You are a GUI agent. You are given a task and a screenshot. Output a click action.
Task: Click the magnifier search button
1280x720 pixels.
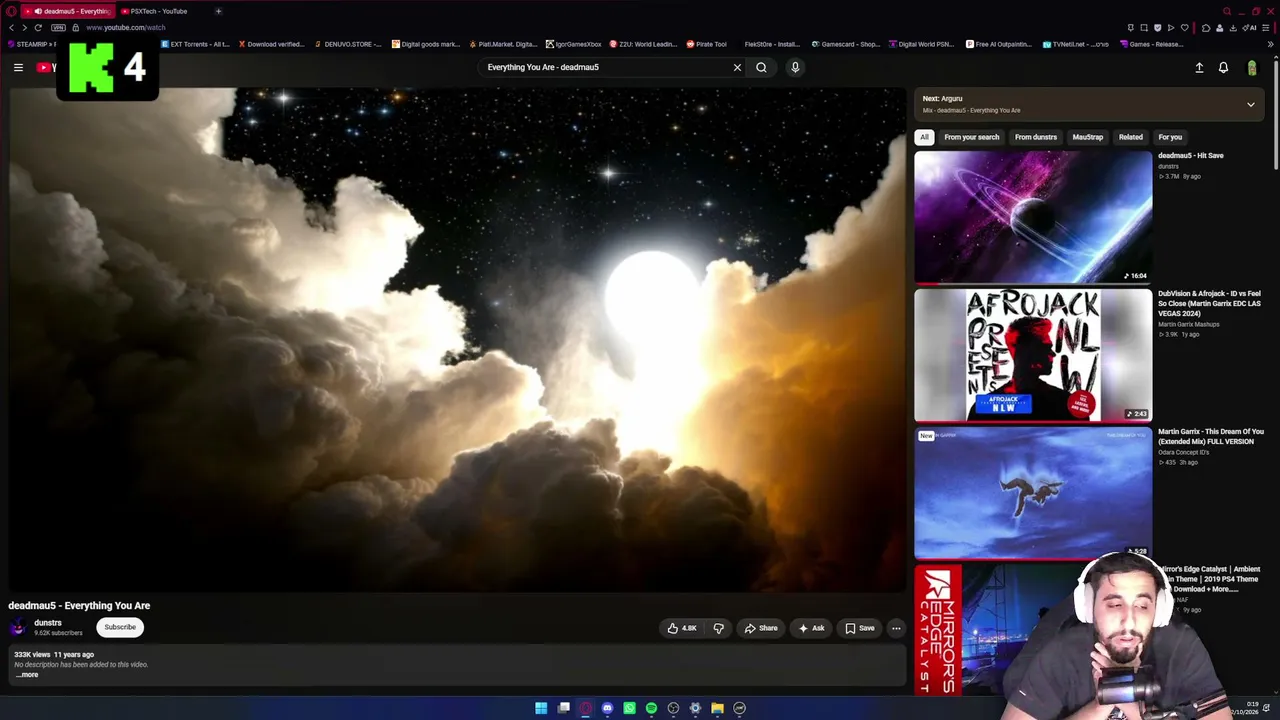(x=761, y=67)
